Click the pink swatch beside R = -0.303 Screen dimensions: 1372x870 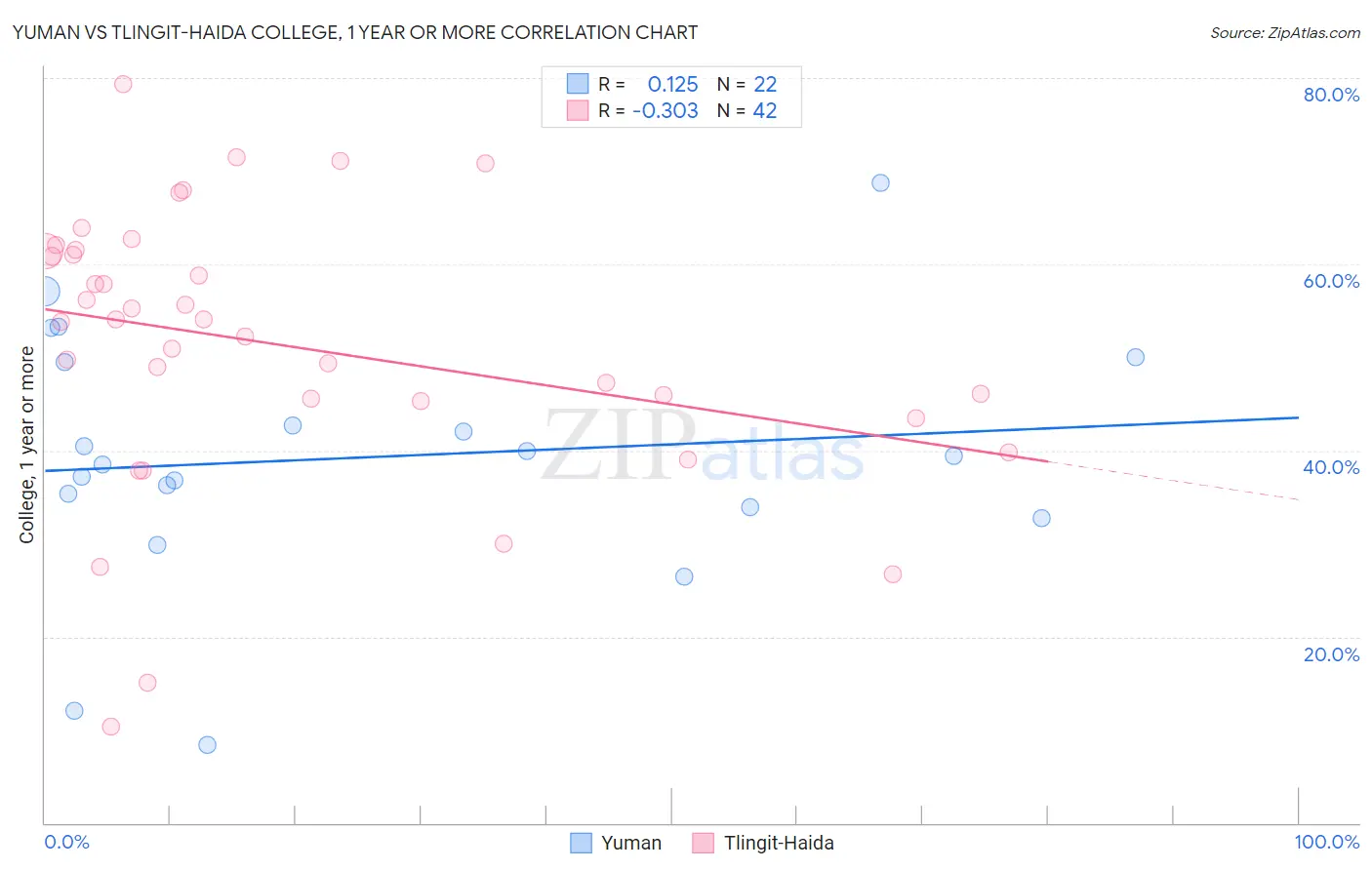[x=578, y=110]
